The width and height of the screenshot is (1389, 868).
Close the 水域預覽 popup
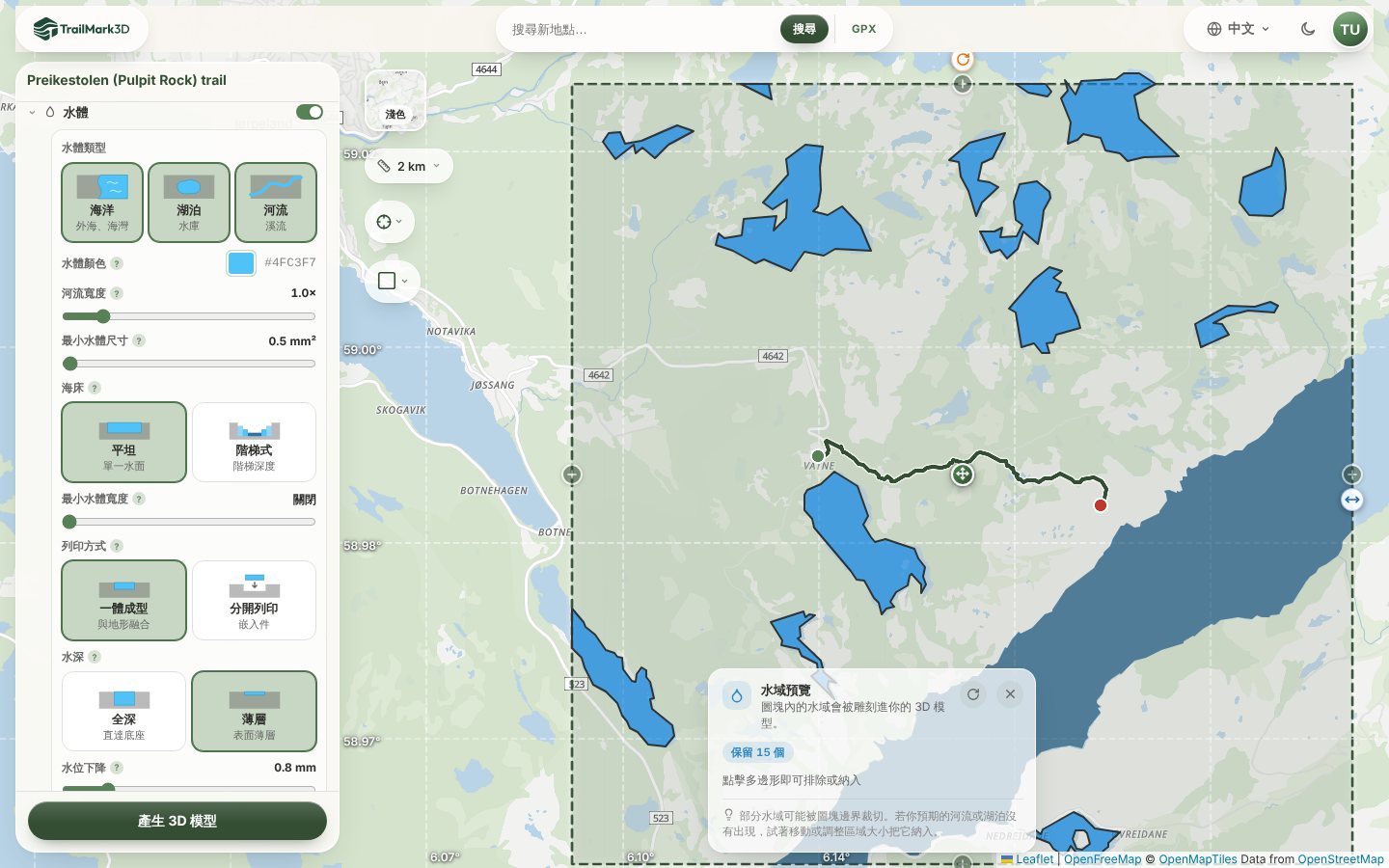[1010, 694]
